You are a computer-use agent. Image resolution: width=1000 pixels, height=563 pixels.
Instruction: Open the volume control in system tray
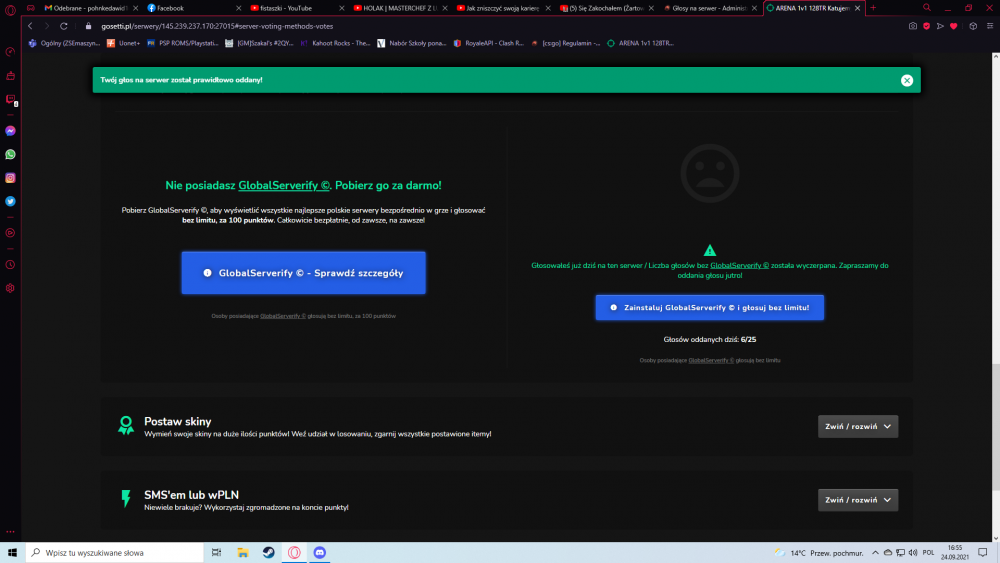click(x=913, y=553)
